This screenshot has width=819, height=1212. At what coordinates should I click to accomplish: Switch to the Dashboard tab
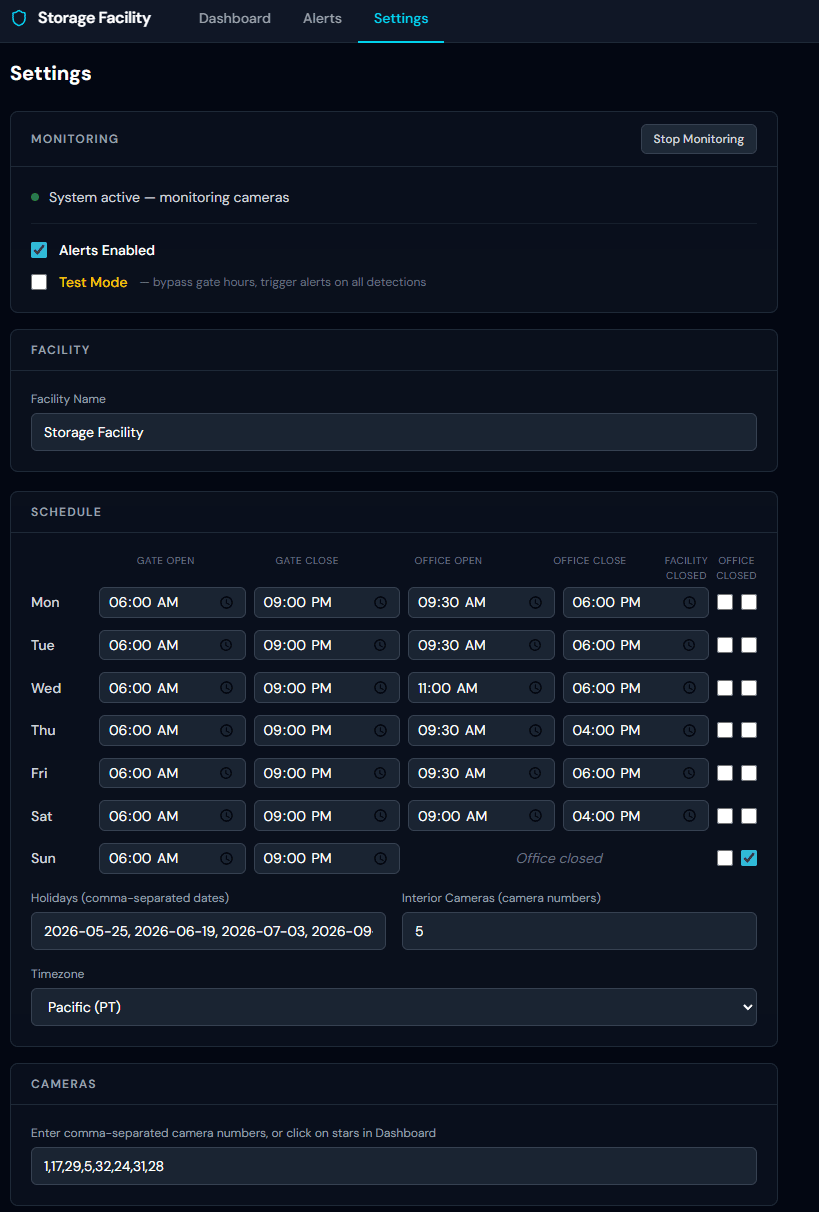pyautogui.click(x=234, y=18)
